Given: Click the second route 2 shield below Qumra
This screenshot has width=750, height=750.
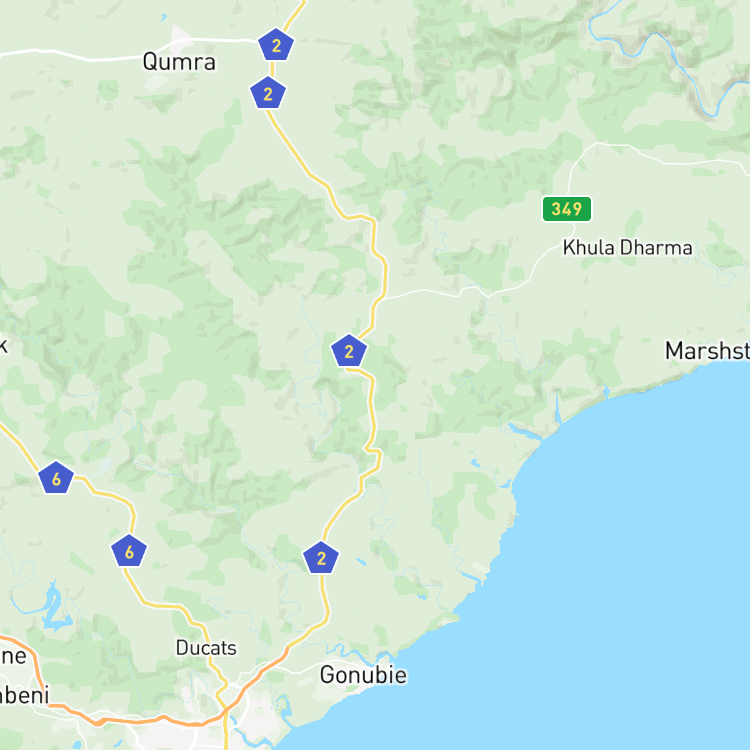Looking at the screenshot, I should pyautogui.click(x=268, y=93).
